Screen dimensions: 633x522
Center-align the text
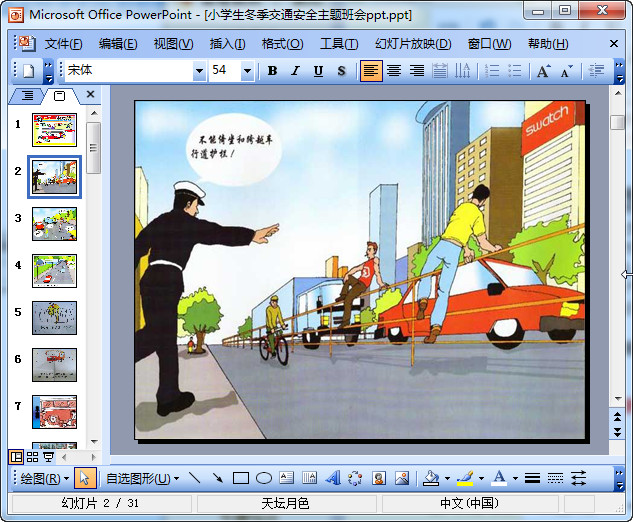click(x=394, y=71)
